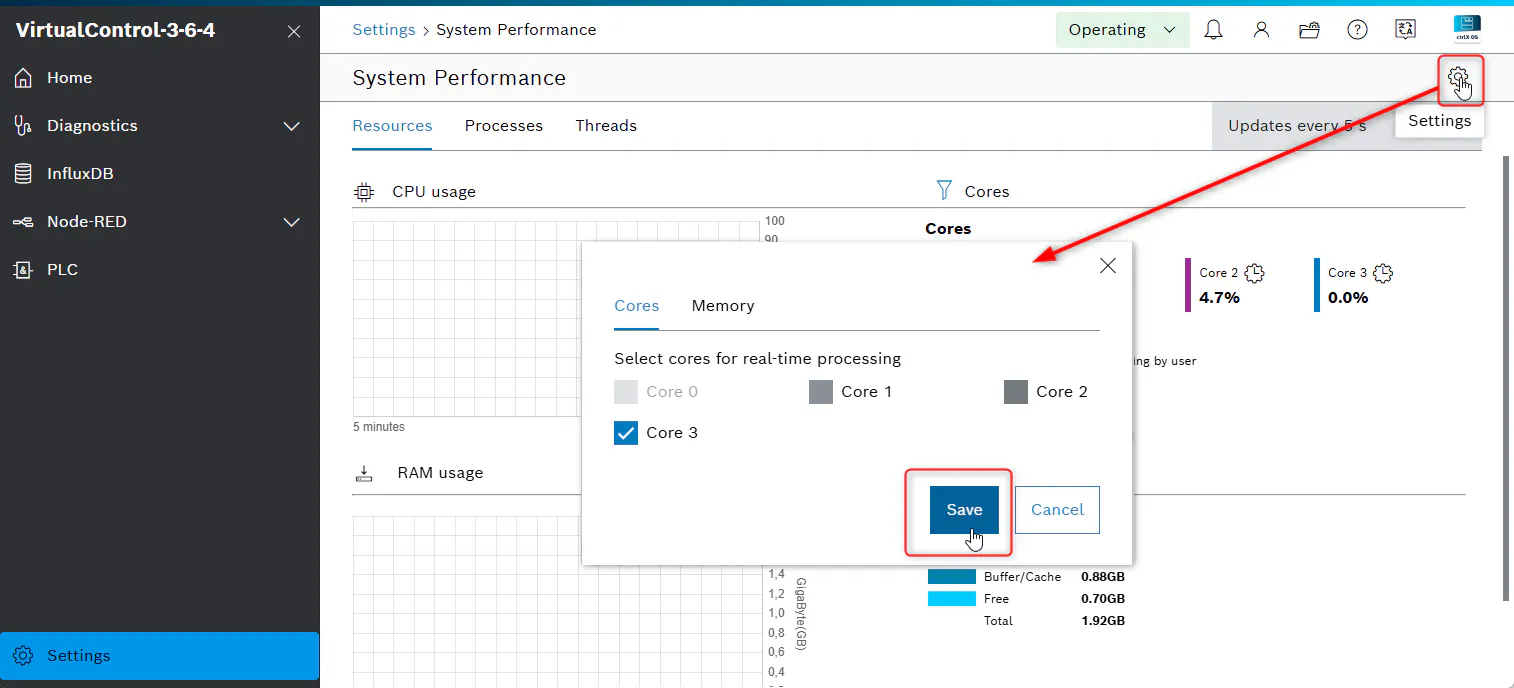Click the 0.88GB Buffer/Cache value
1514x688 pixels.
coord(1103,577)
